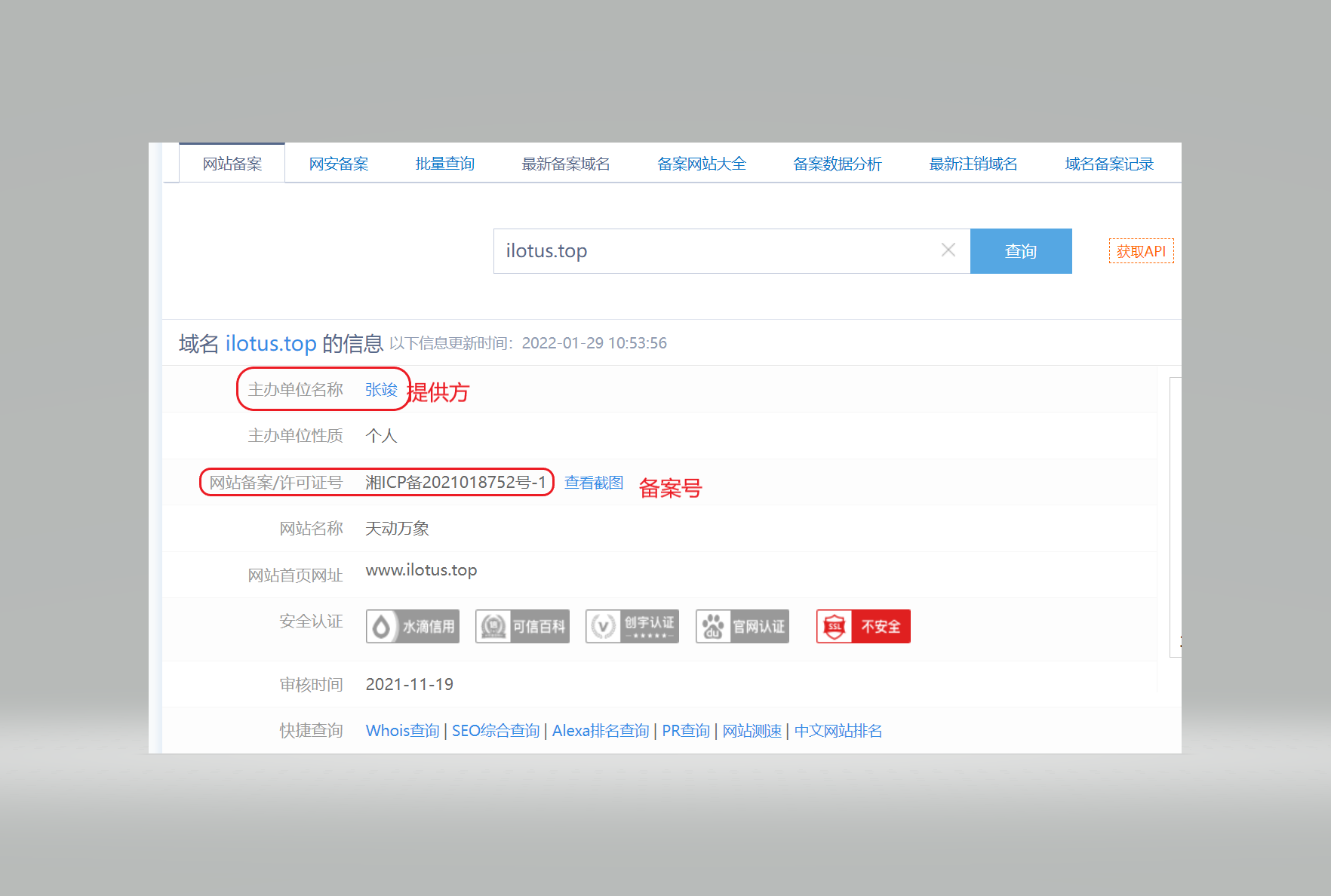Viewport: 1331px width, 896px height.
Task: Click the 创宇认证 badge
Action: [x=632, y=626]
